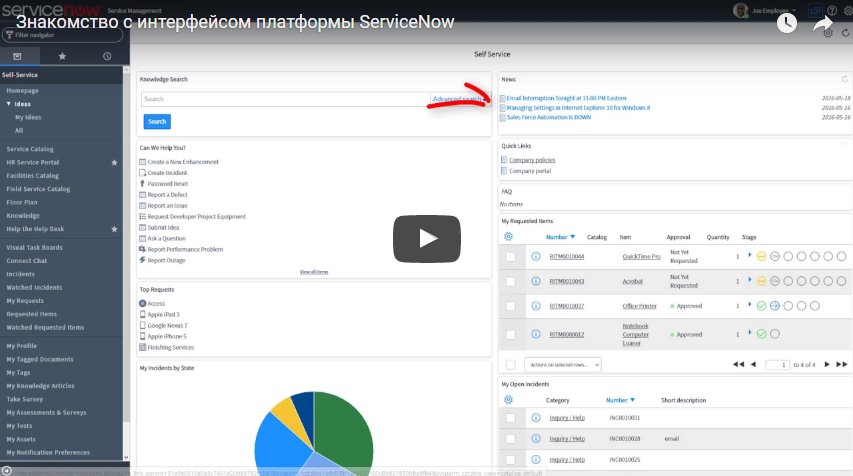The width and height of the screenshot is (853, 476).
Task: Click the Watch Later clock icon
Action: pyautogui.click(x=787, y=23)
